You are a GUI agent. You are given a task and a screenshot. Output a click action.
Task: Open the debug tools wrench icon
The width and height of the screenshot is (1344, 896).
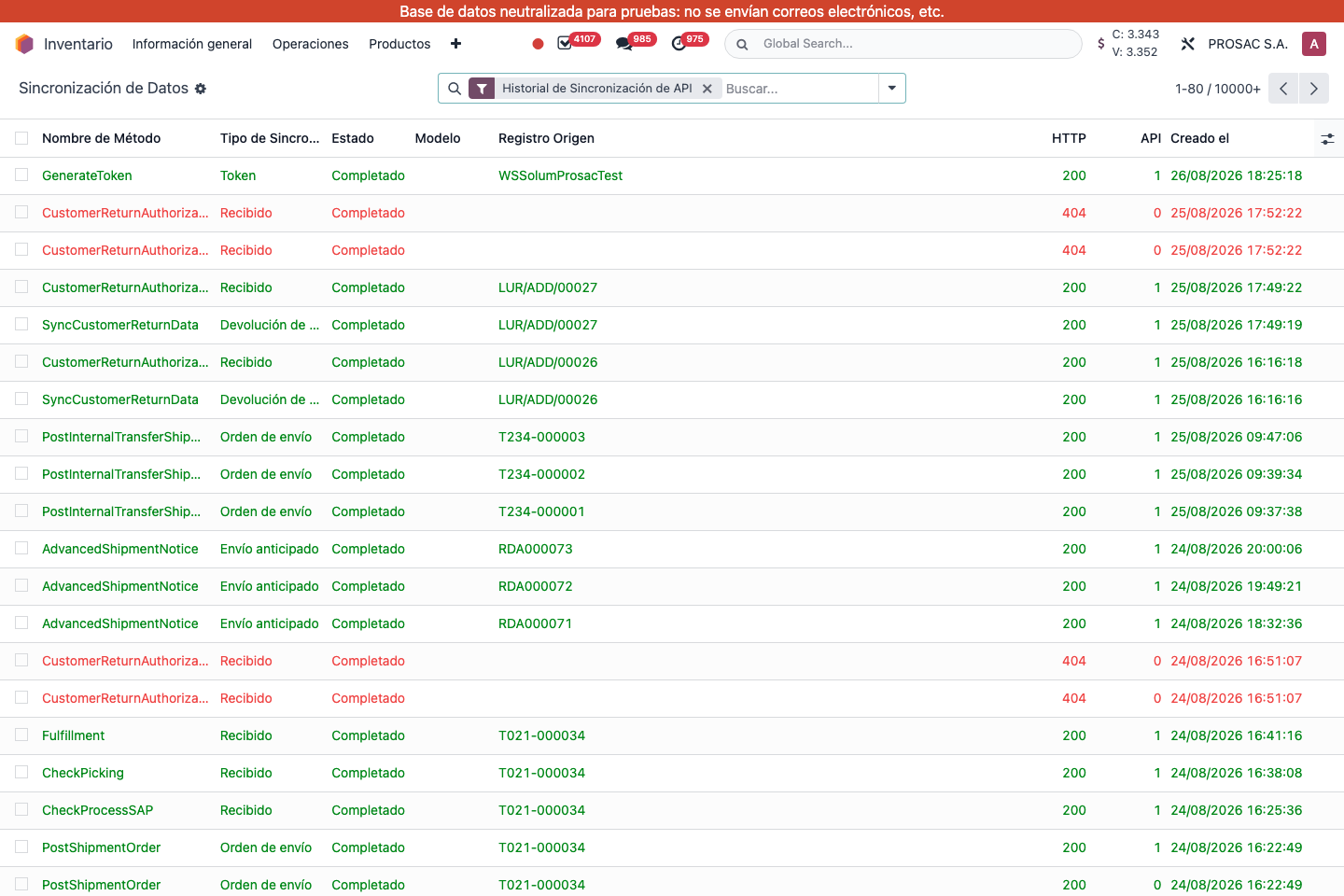1188,44
